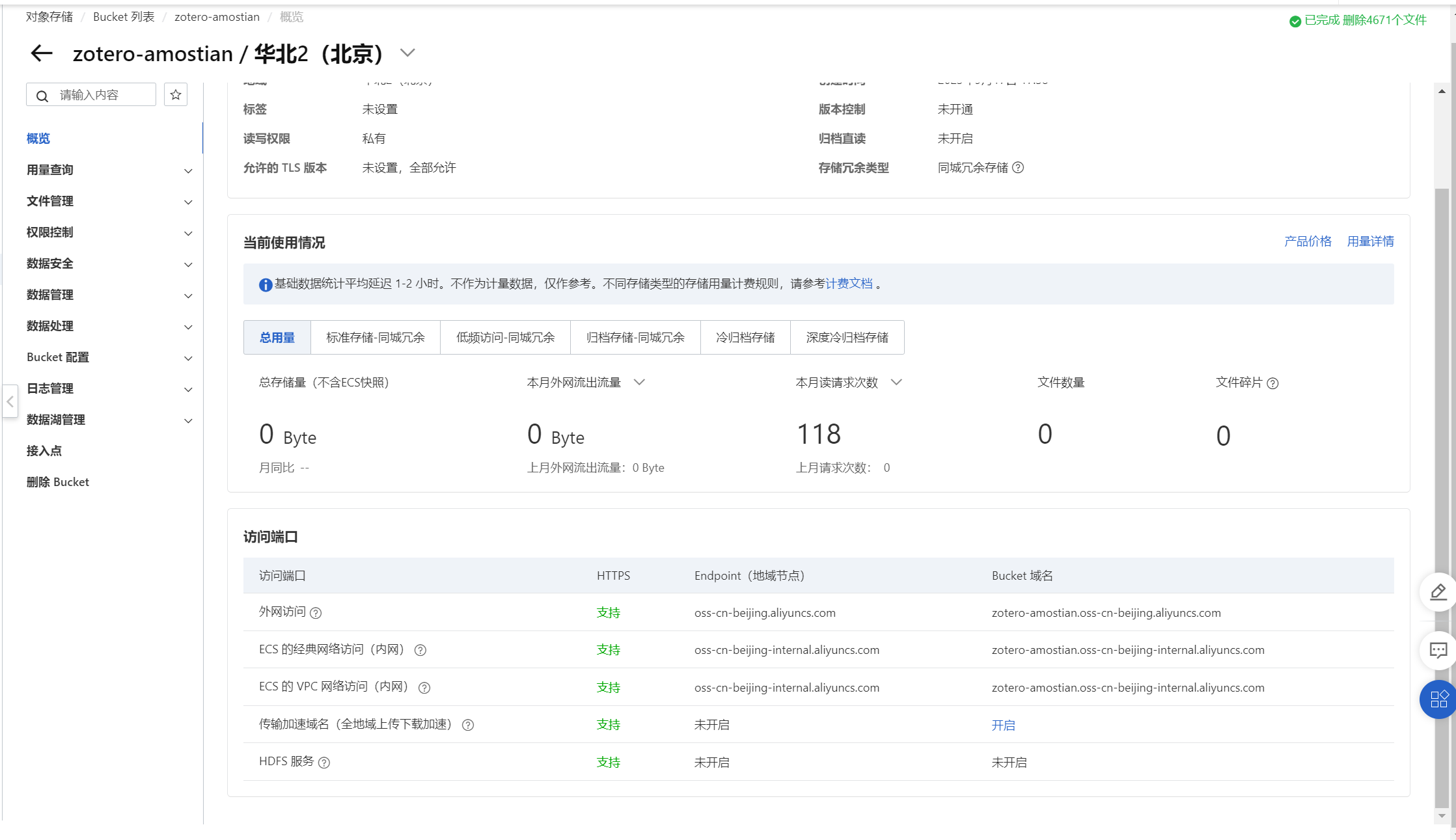Viewport: 1456px width, 840px height.
Task: Click bucket domain zotero-amostian.oss-cn-beijing.aliyuncs.com
Action: (1106, 613)
